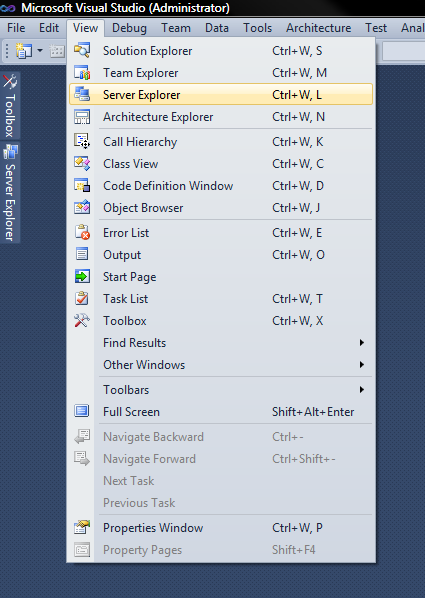Viewport: 425px width, 598px height.
Task: Open the Debug menu
Action: click(x=129, y=28)
